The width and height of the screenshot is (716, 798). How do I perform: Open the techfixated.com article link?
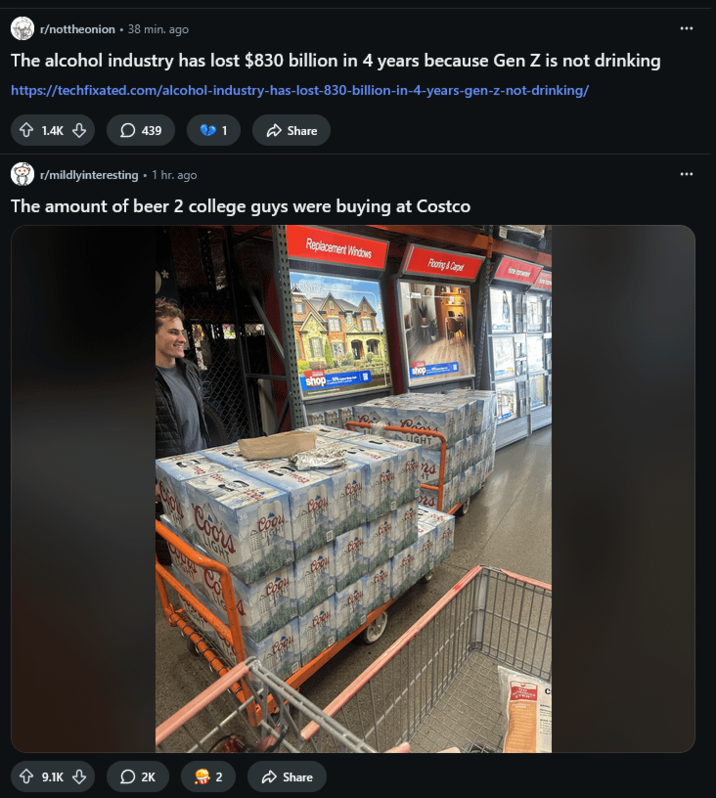(x=300, y=90)
